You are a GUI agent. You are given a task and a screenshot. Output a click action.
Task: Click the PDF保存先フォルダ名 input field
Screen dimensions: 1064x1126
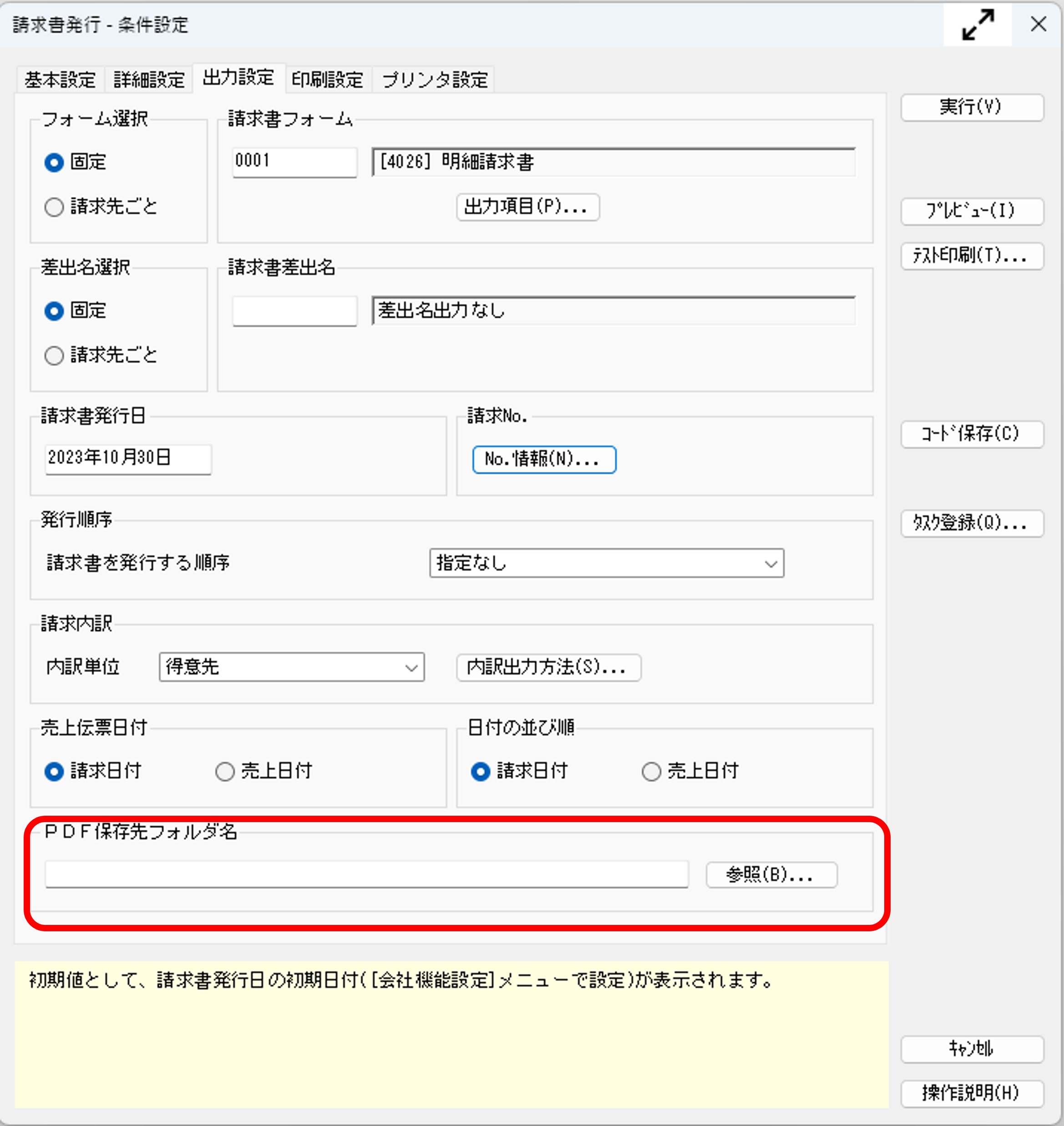tap(367, 874)
